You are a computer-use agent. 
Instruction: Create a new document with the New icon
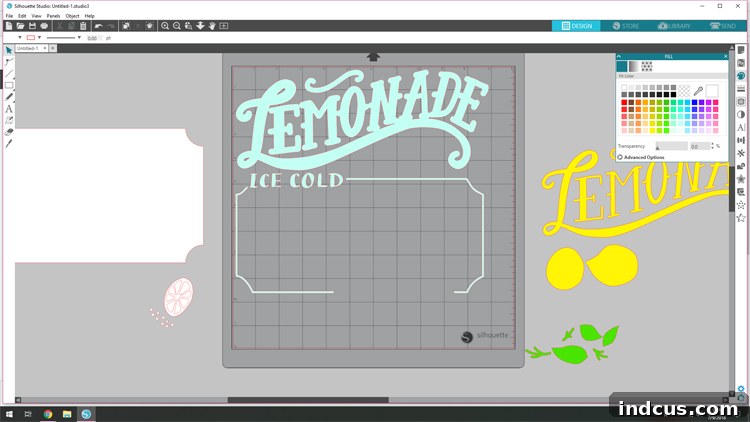point(9,26)
